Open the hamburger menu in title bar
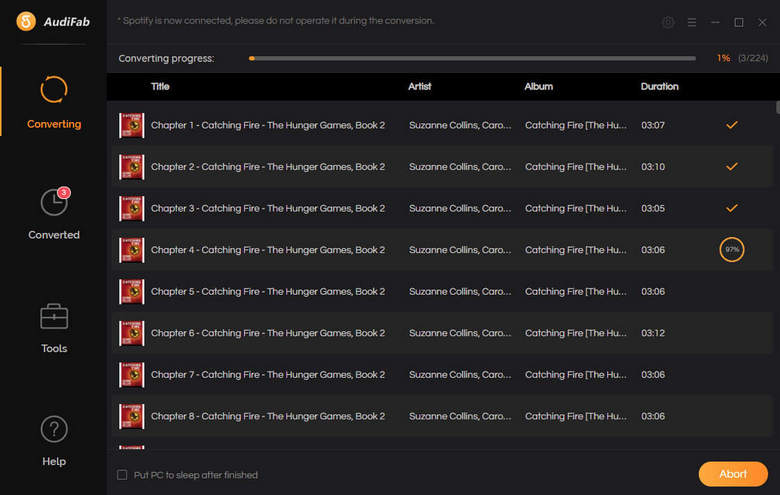Screen dimensions: 780x495 [x=691, y=22]
